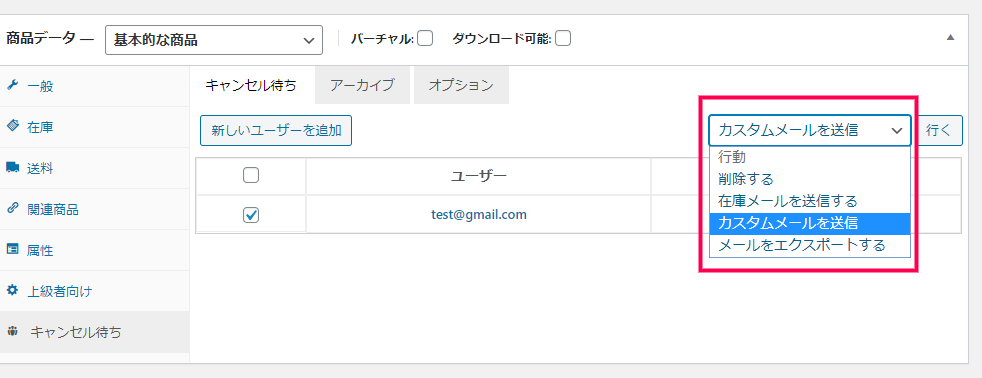Click the gear icon beside 上級者向け
Viewport: 982px width, 378px height.
12,290
